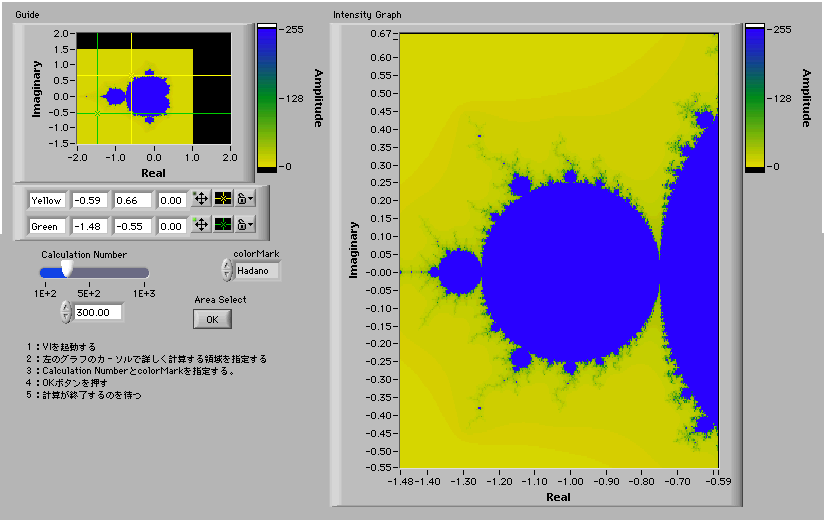
Task: Click the 1E+2 slider scale label
Action: [x=45, y=294]
